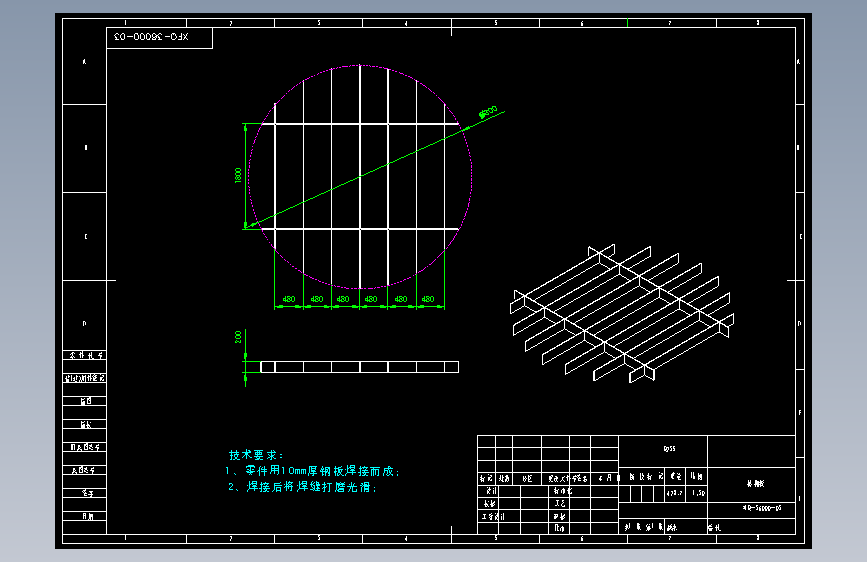Image resolution: width=867 pixels, height=562 pixels.
Task: Select the mirrored XFQ-36000-02 drawing number box
Action: coord(159,38)
